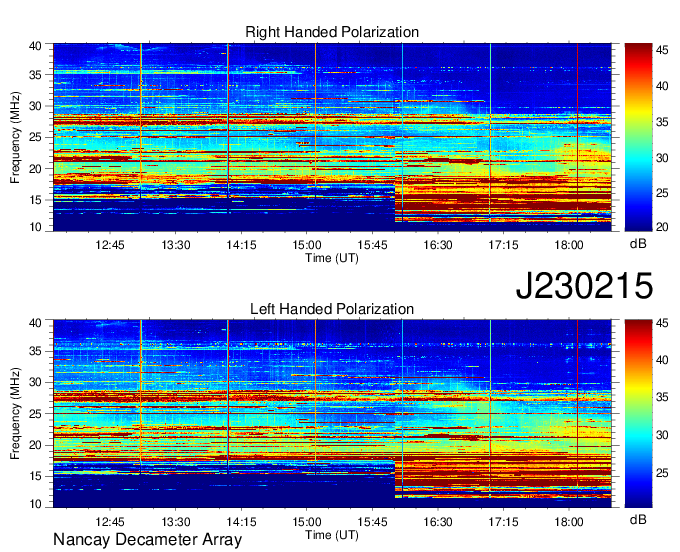Click the Right Handed Polarization spectrogram

[x=332, y=137]
